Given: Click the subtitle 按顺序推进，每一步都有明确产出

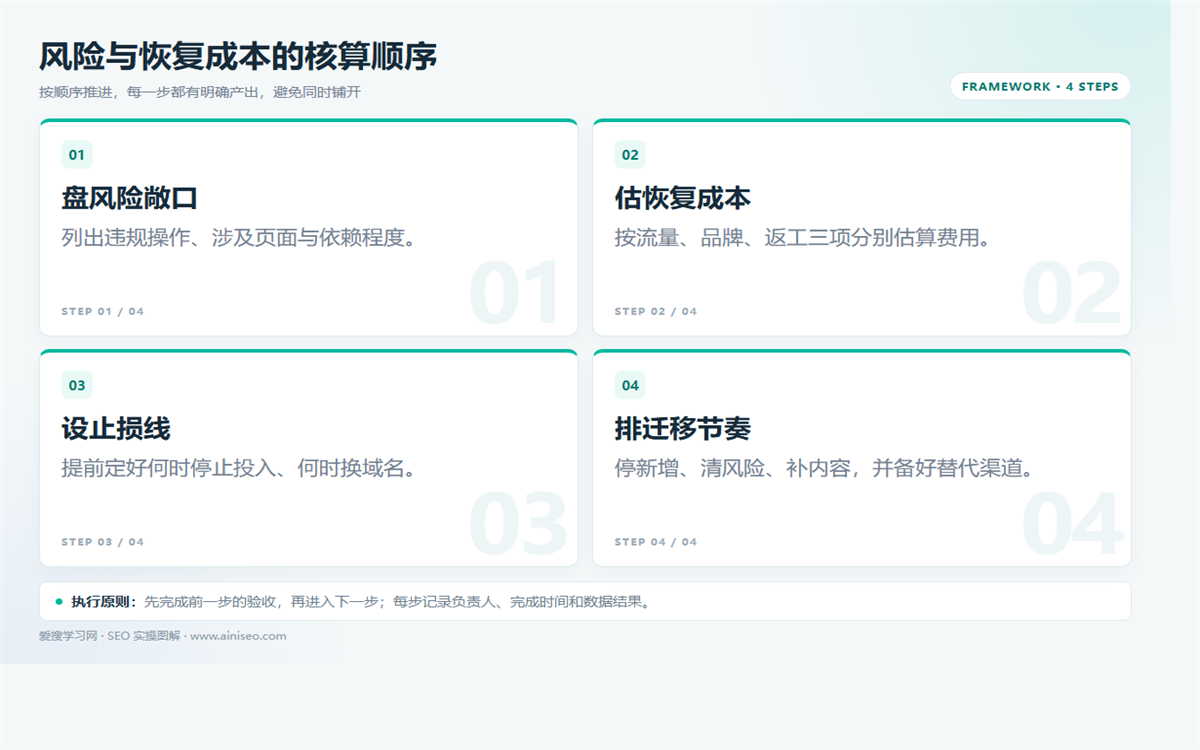Looking at the screenshot, I should click(200, 92).
